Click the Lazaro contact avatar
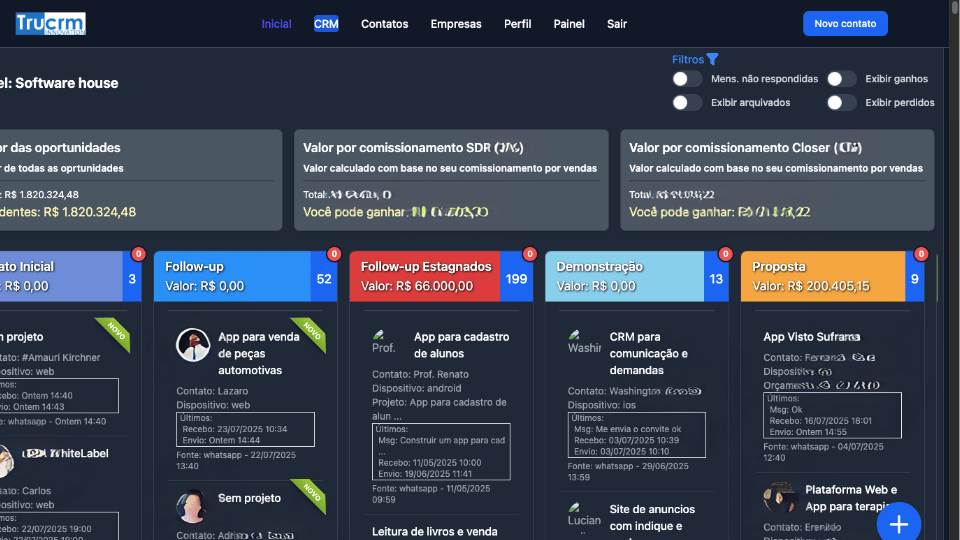Image resolution: width=960 pixels, height=540 pixels. pos(193,345)
